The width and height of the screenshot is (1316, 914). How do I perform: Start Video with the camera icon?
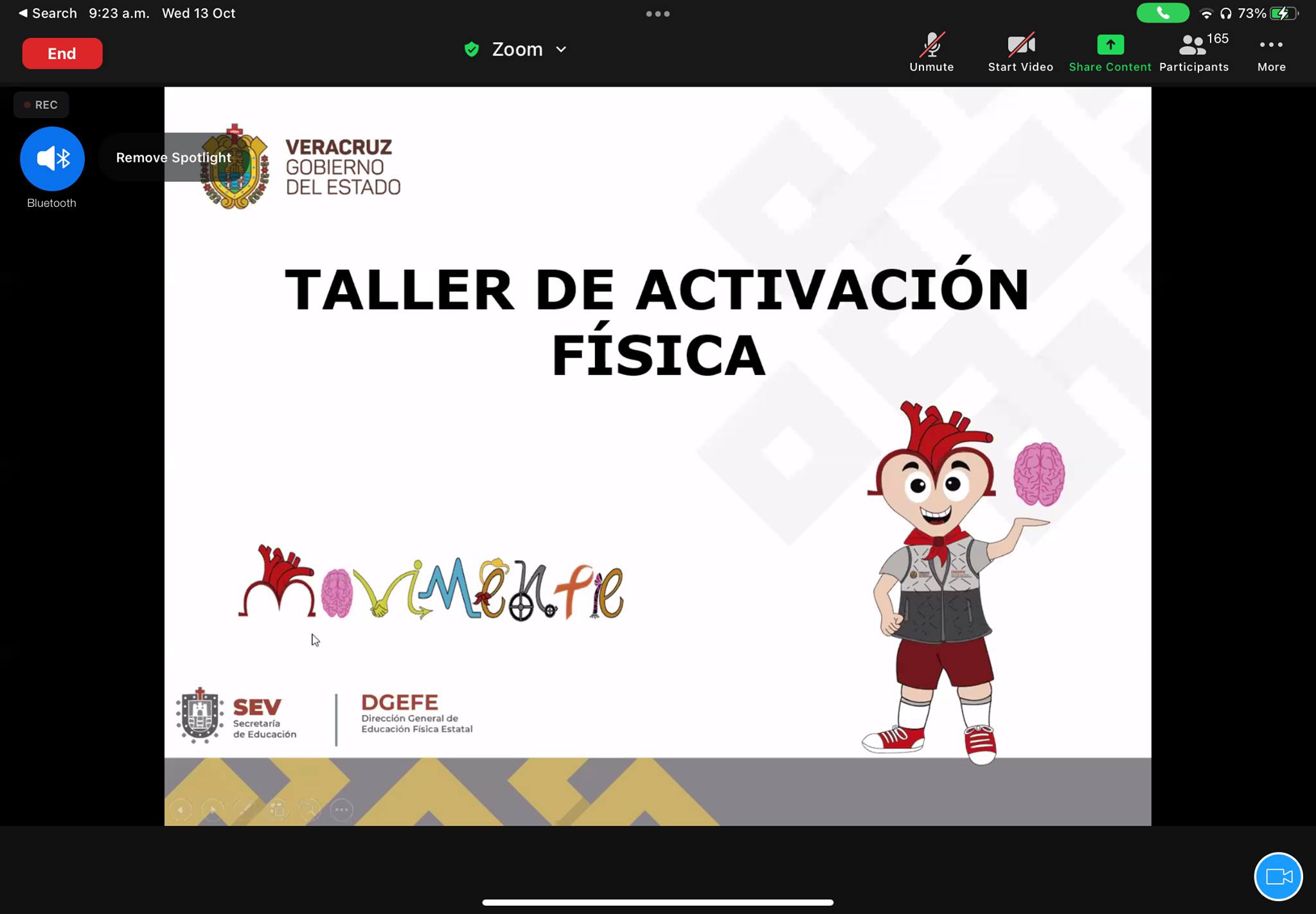coord(1020,53)
